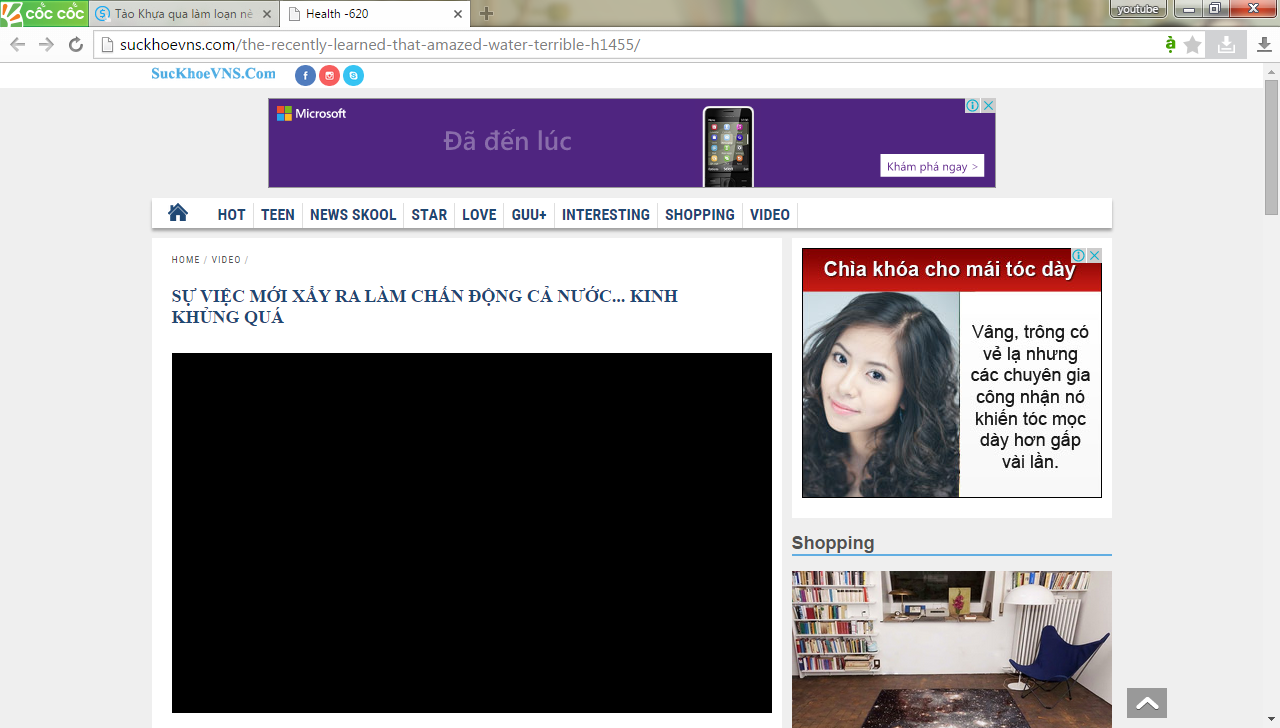Open the downloads arrow in the toolbar
Image resolution: width=1280 pixels, height=728 pixels.
pos(1264,44)
